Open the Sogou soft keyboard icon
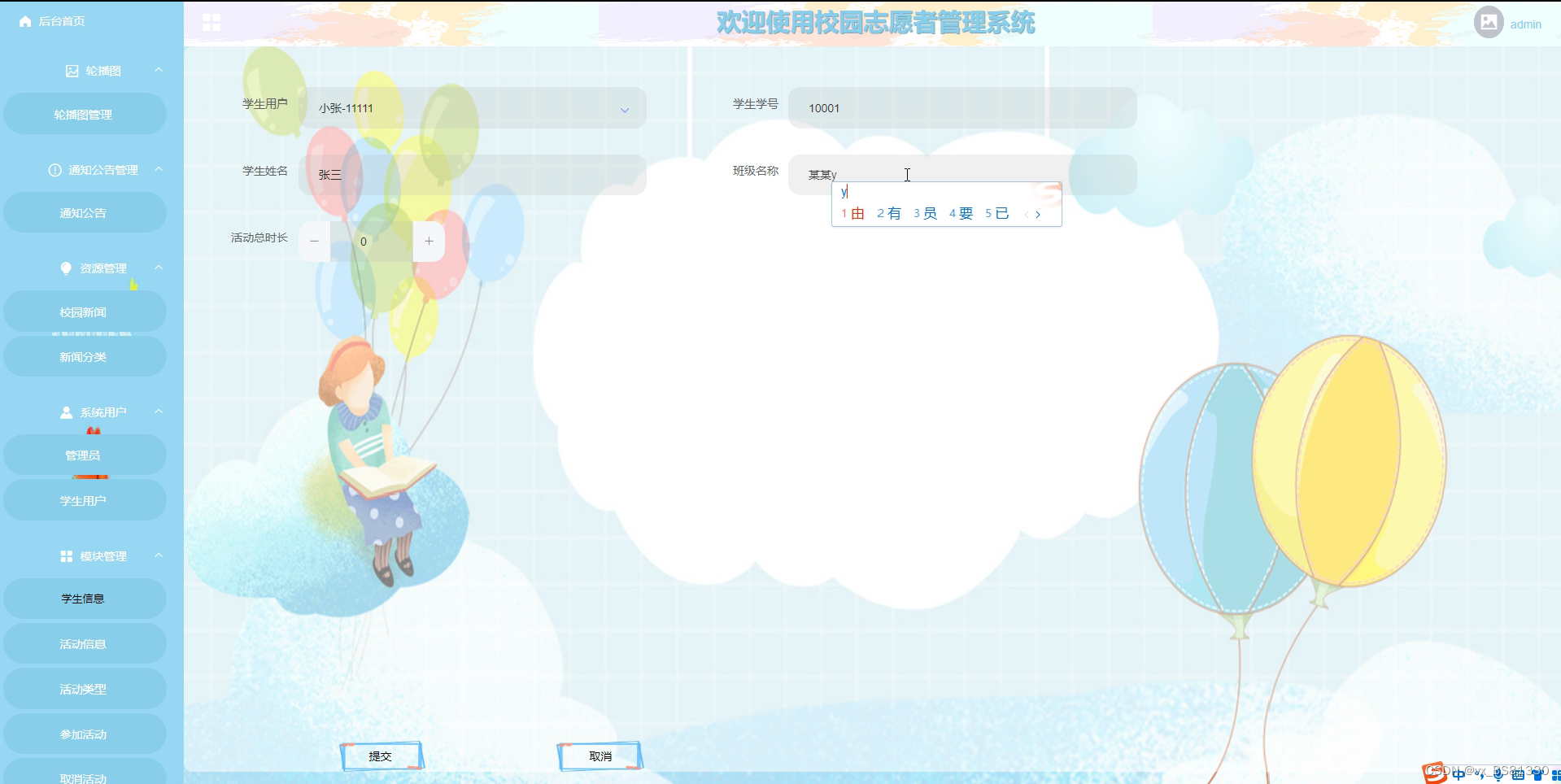The height and width of the screenshot is (784, 1561). pyautogui.click(x=1518, y=775)
